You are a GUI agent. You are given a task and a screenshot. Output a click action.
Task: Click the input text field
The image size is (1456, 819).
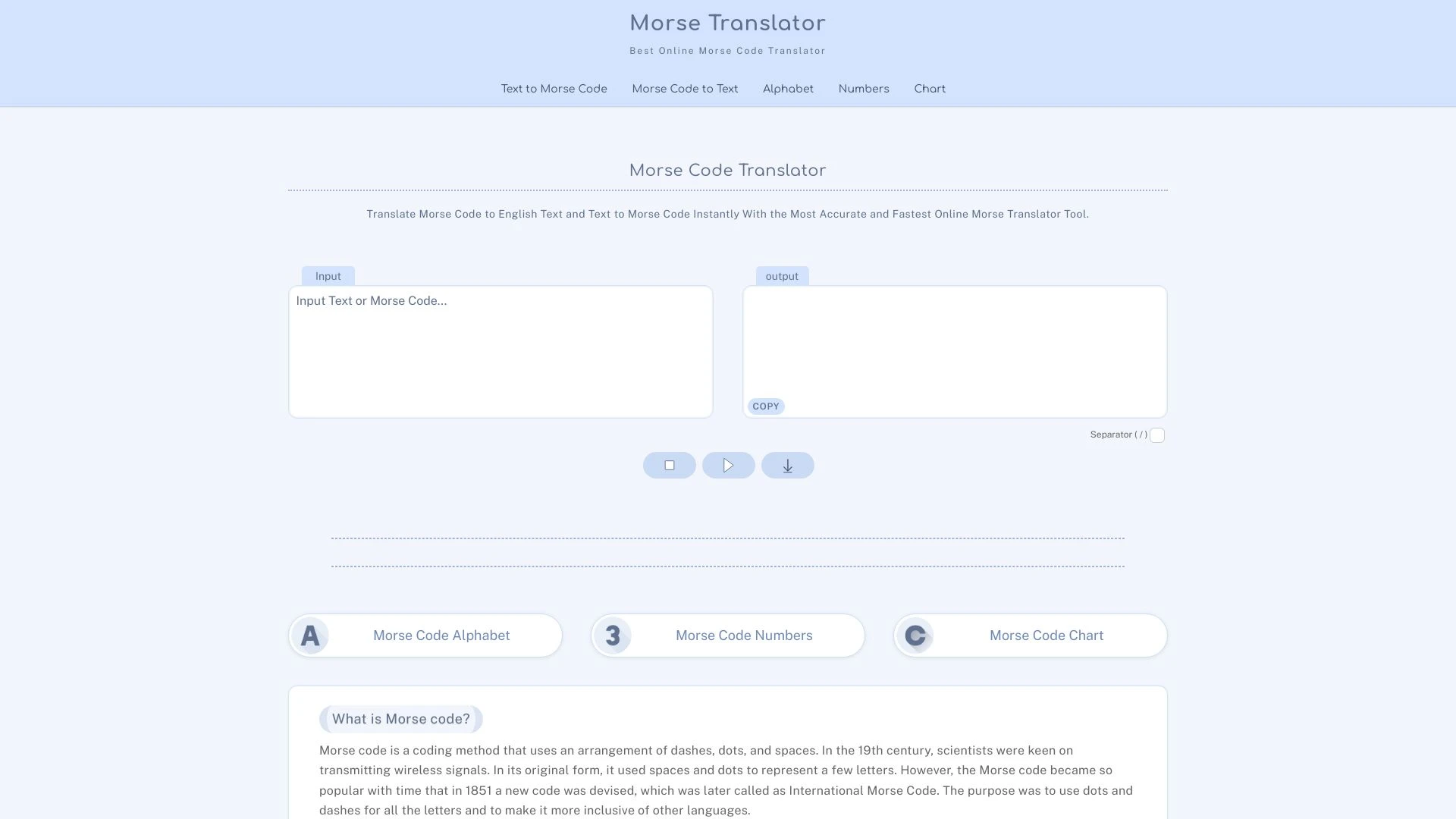[x=500, y=351]
